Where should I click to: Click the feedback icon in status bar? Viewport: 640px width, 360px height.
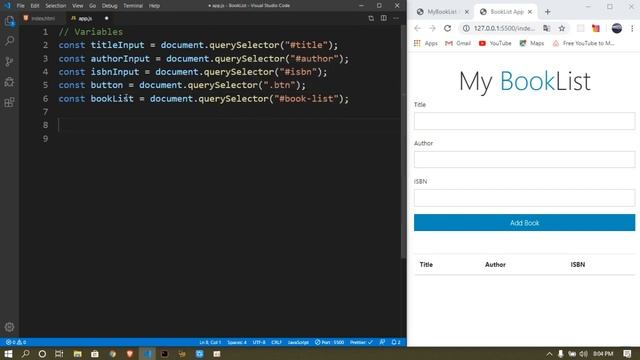[382, 342]
